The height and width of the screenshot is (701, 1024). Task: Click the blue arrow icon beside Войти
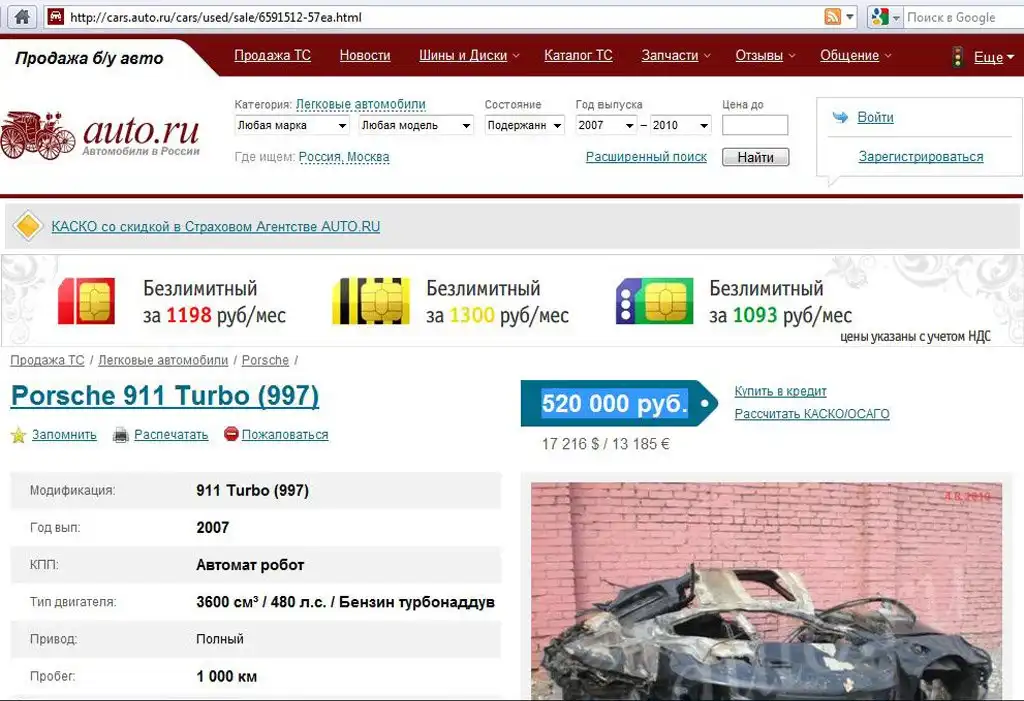tap(840, 118)
